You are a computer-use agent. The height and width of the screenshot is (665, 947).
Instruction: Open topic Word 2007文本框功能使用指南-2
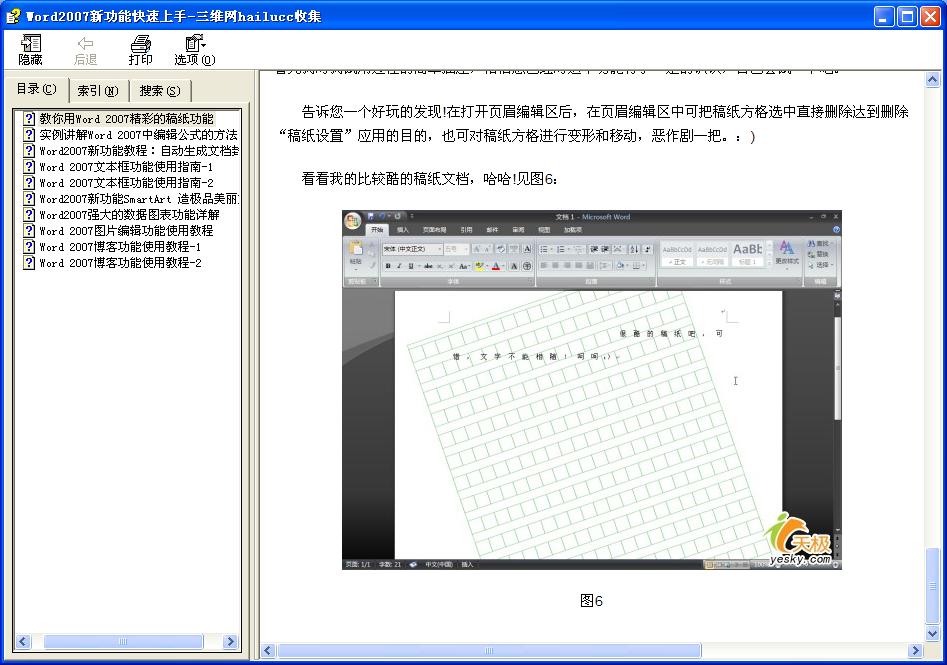click(x=126, y=182)
